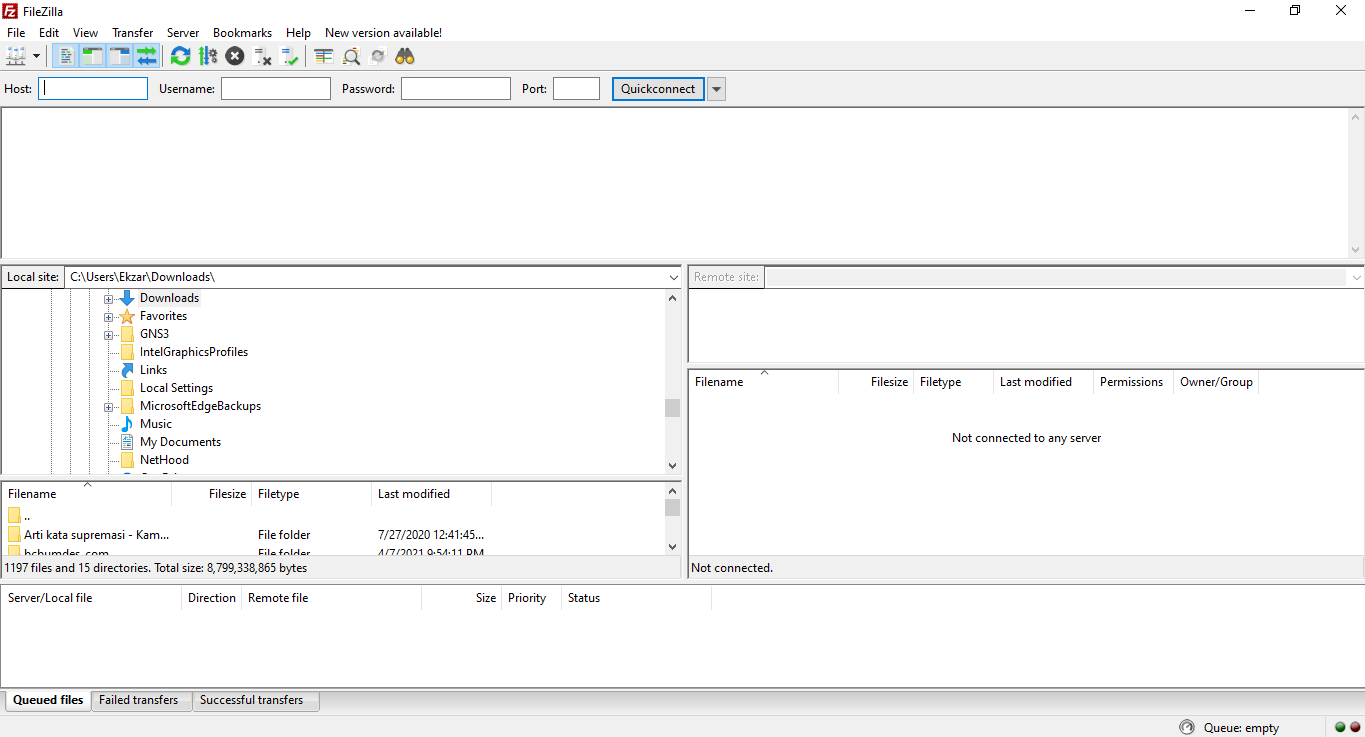Open directory listing filters dialog
Viewport: 1365px width, 737px height.
click(x=323, y=56)
